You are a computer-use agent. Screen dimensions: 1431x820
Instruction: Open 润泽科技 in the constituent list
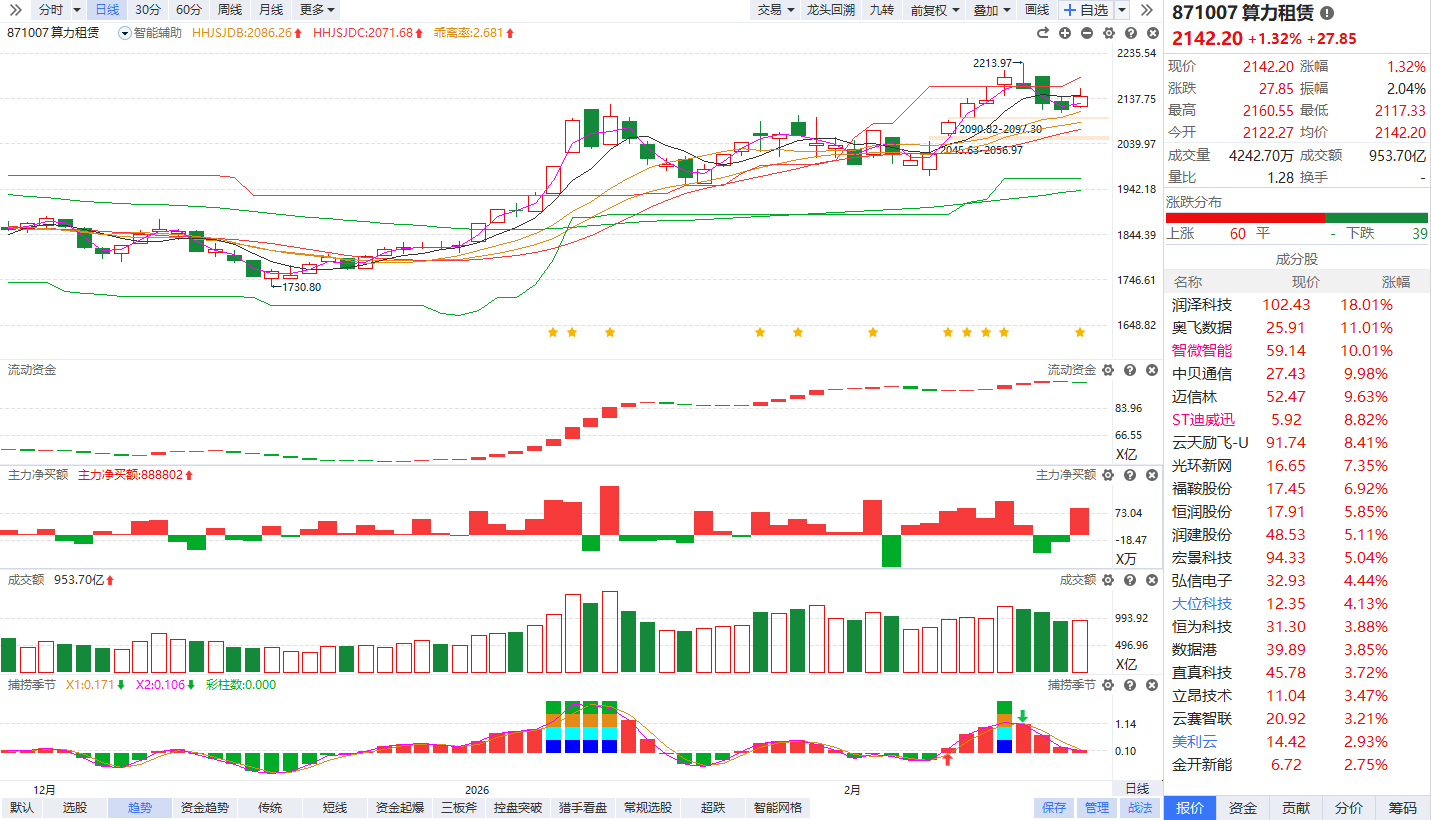point(1202,305)
